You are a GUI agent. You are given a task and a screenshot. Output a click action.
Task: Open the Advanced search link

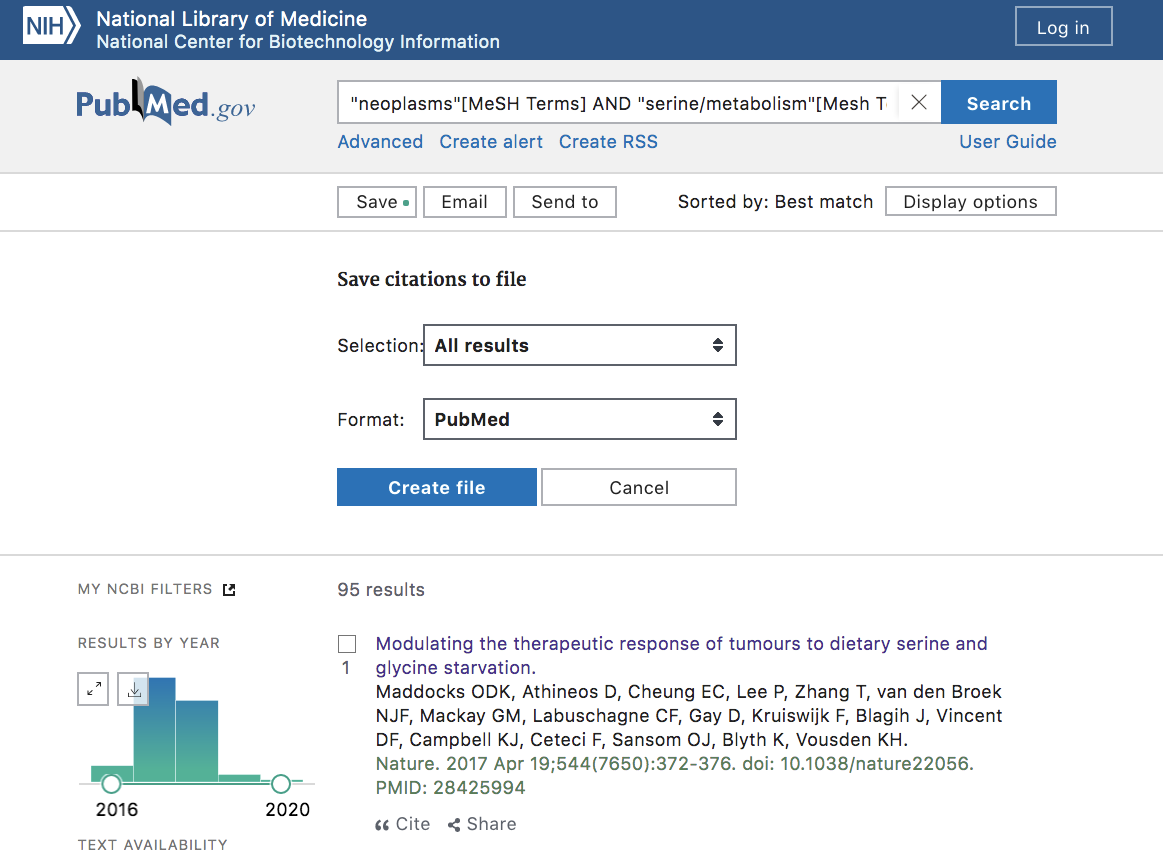point(380,142)
